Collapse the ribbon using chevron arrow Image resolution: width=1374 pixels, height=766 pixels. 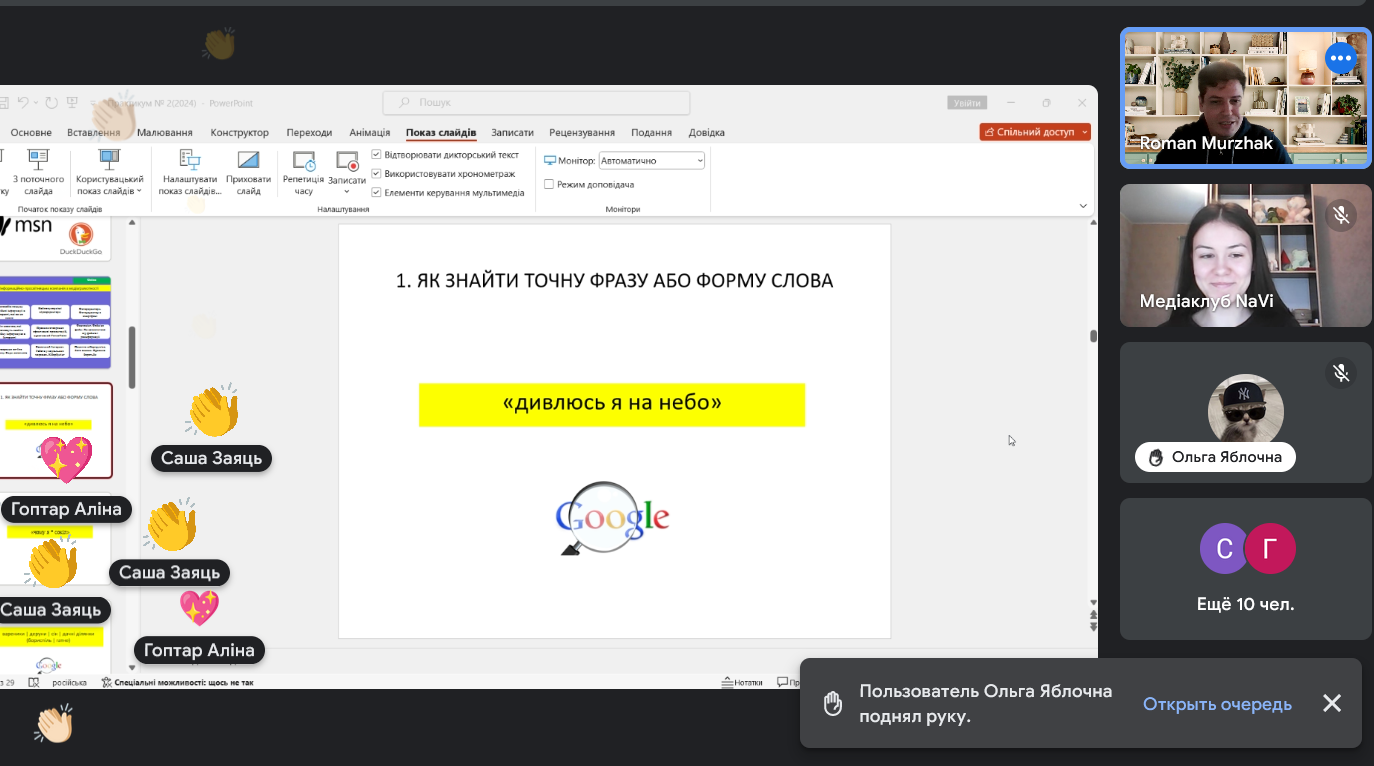pos(1083,206)
